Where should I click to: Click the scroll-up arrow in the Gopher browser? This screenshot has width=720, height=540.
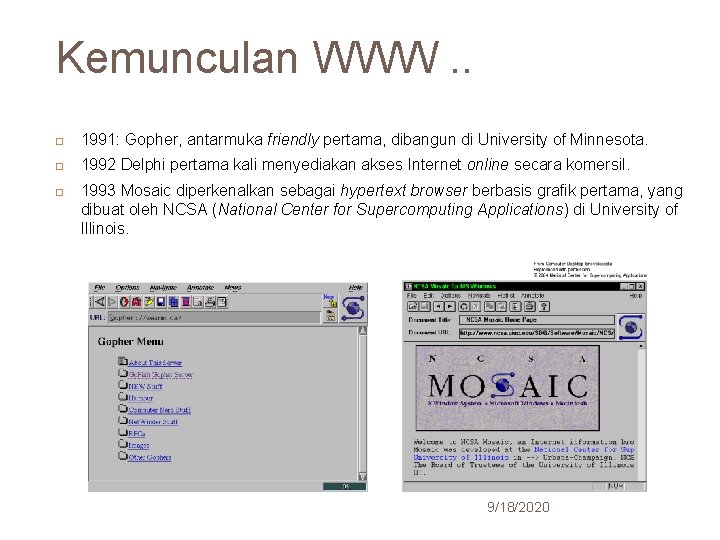coord(362,331)
